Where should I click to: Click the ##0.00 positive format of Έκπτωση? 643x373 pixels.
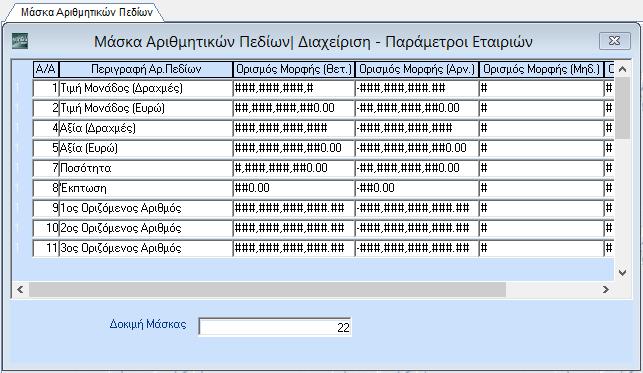click(x=294, y=188)
